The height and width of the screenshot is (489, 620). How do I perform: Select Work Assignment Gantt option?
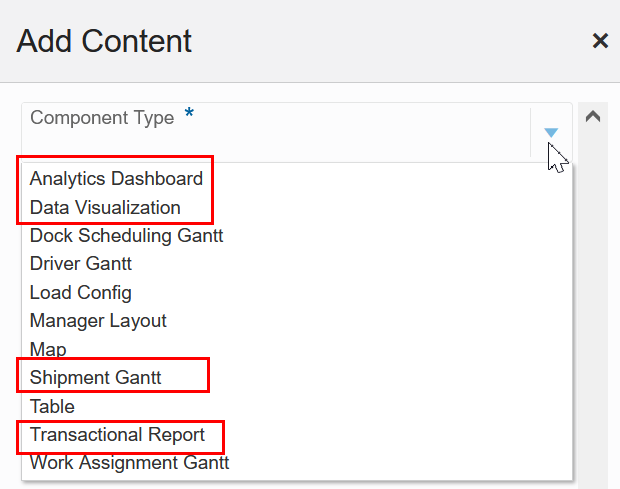tap(129, 463)
